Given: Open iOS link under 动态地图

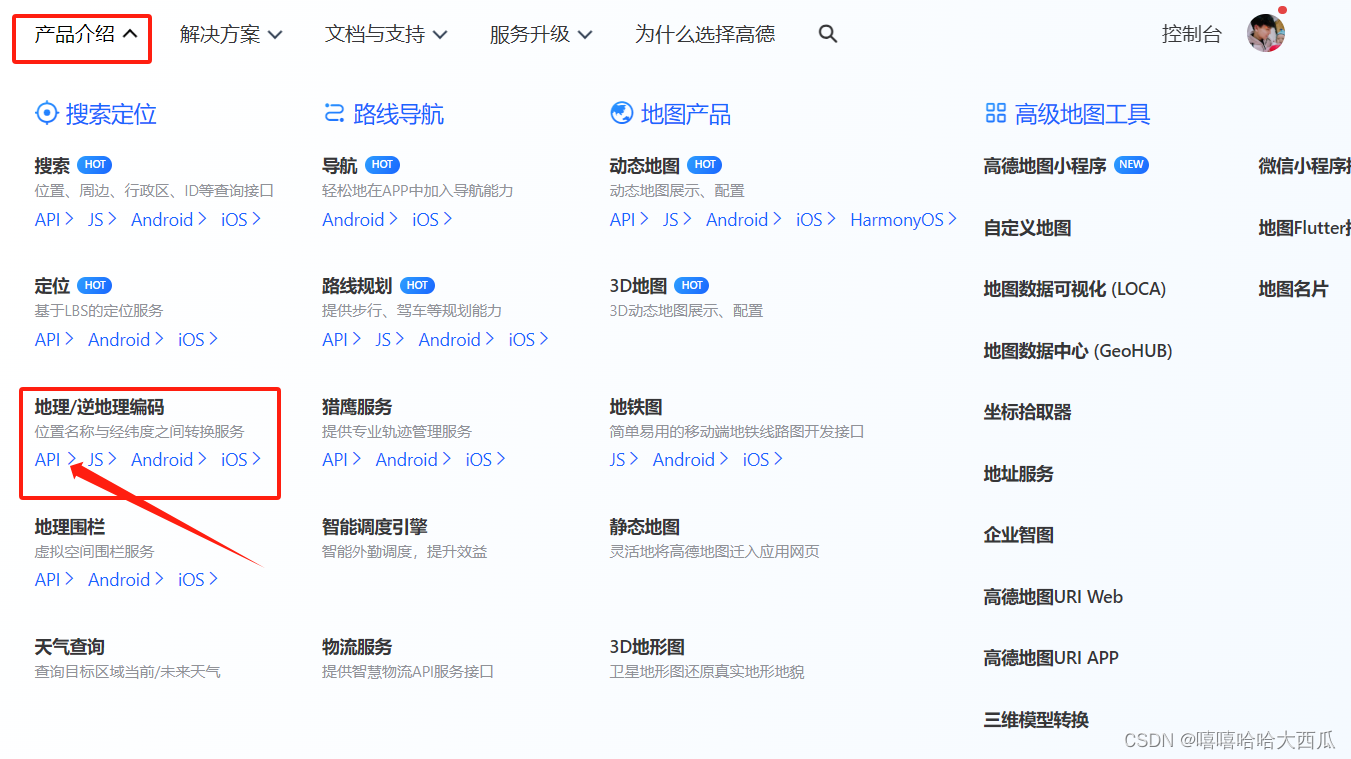Looking at the screenshot, I should click(817, 219).
